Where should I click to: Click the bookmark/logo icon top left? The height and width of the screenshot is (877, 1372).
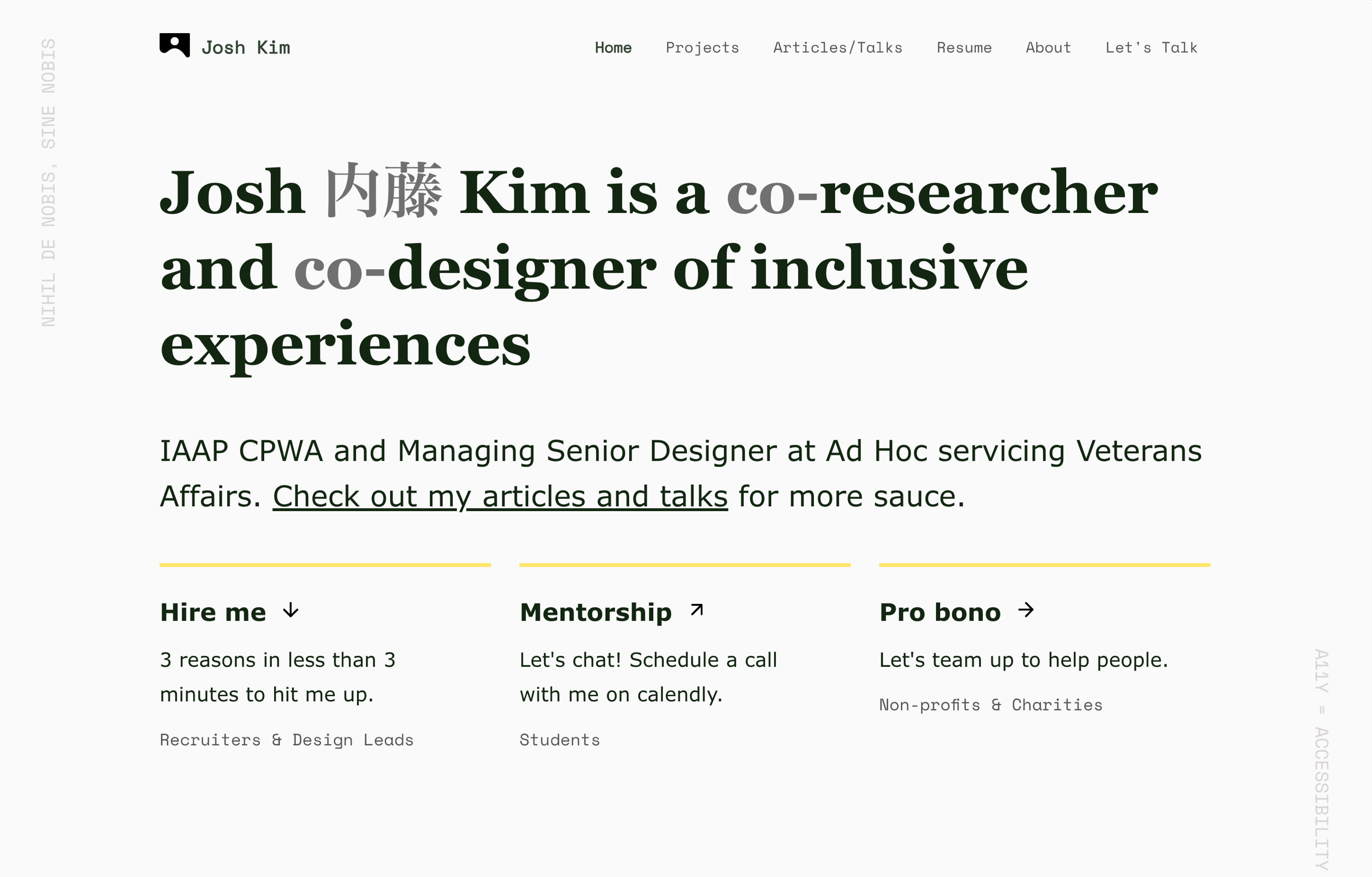click(x=173, y=46)
